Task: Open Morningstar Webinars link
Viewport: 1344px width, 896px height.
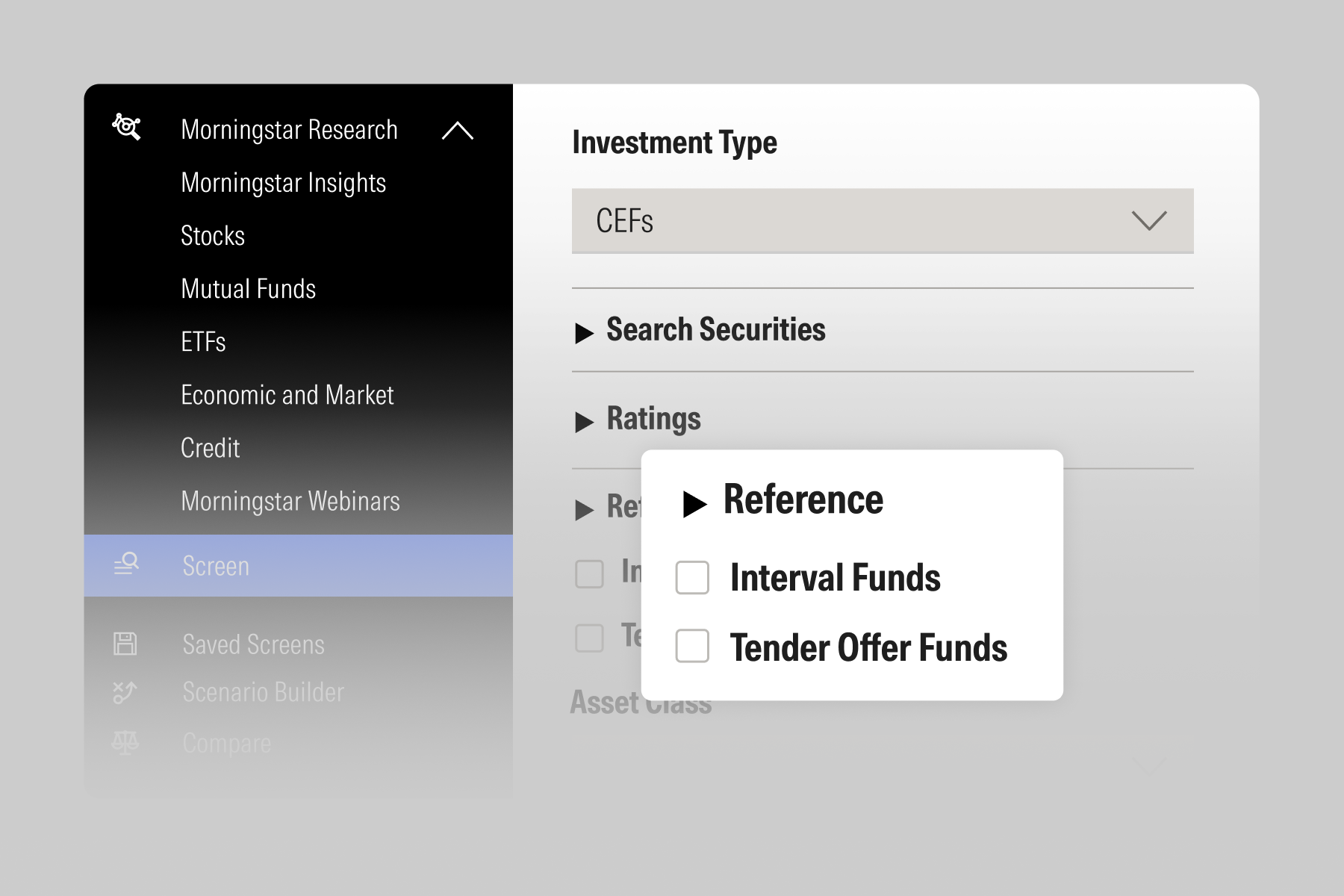Action: (x=290, y=501)
